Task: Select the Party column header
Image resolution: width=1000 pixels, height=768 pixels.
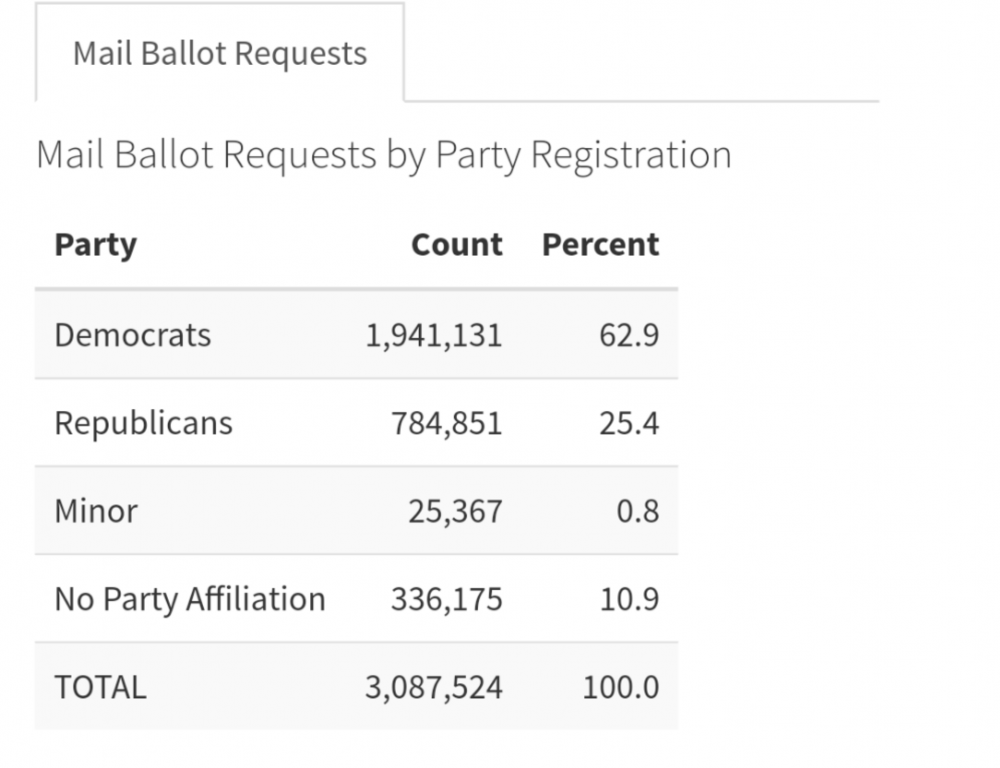Action: (95, 245)
